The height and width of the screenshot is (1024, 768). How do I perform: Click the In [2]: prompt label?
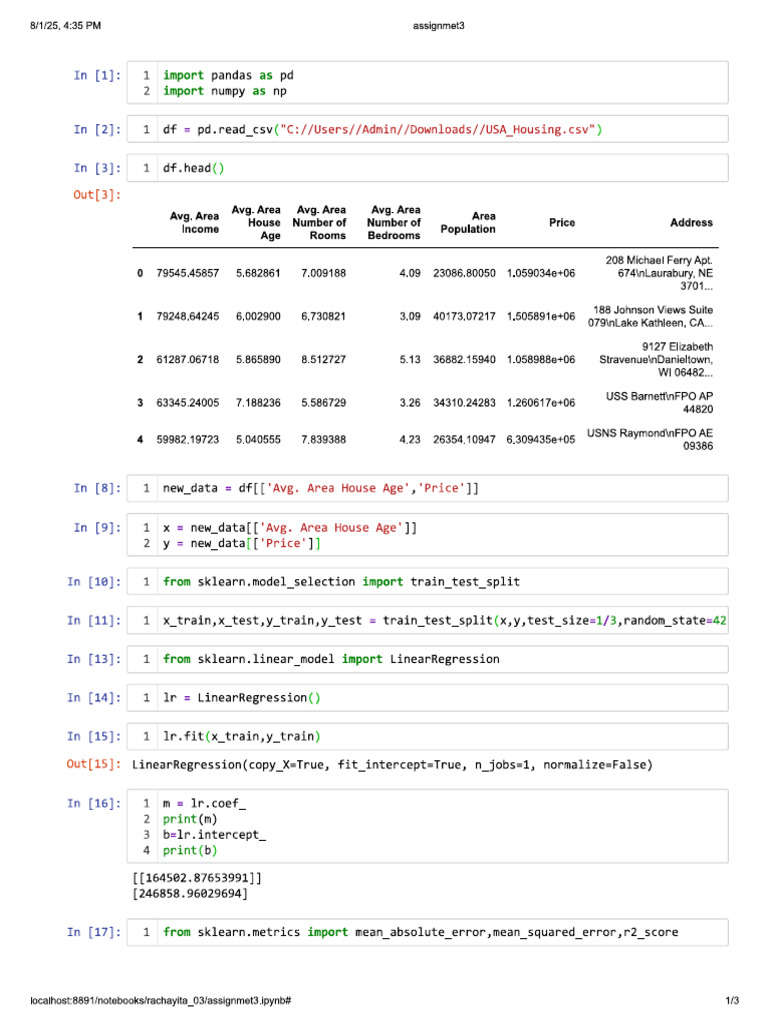(97, 129)
